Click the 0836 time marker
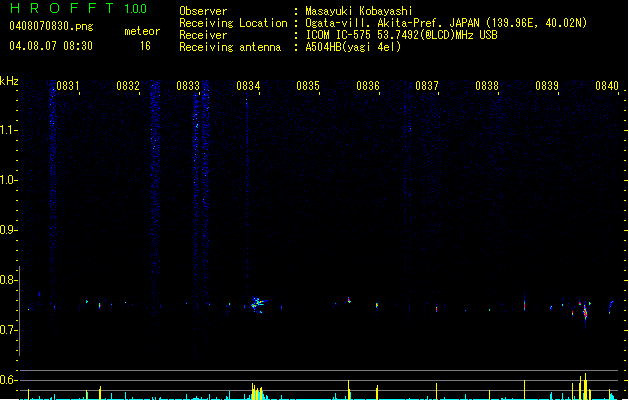This screenshot has width=629, height=400. [368, 86]
